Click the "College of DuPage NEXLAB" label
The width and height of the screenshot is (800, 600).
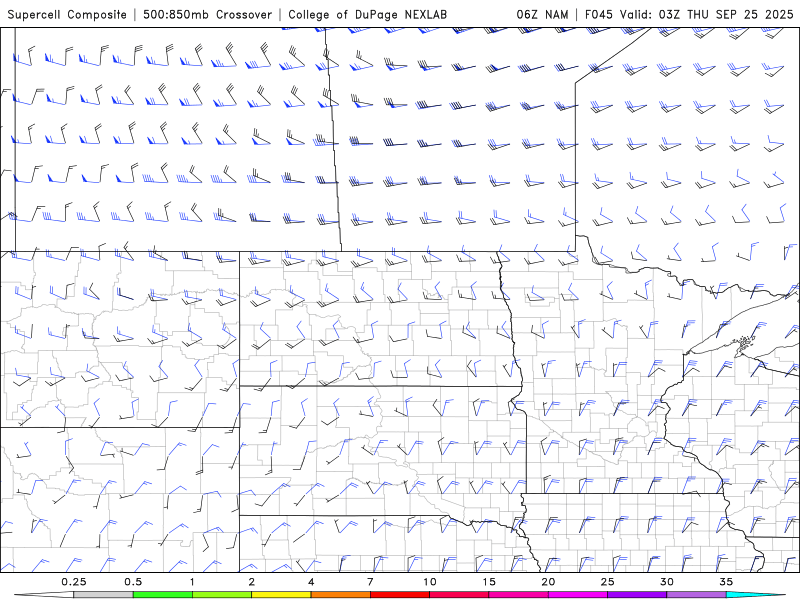pyautogui.click(x=367, y=14)
